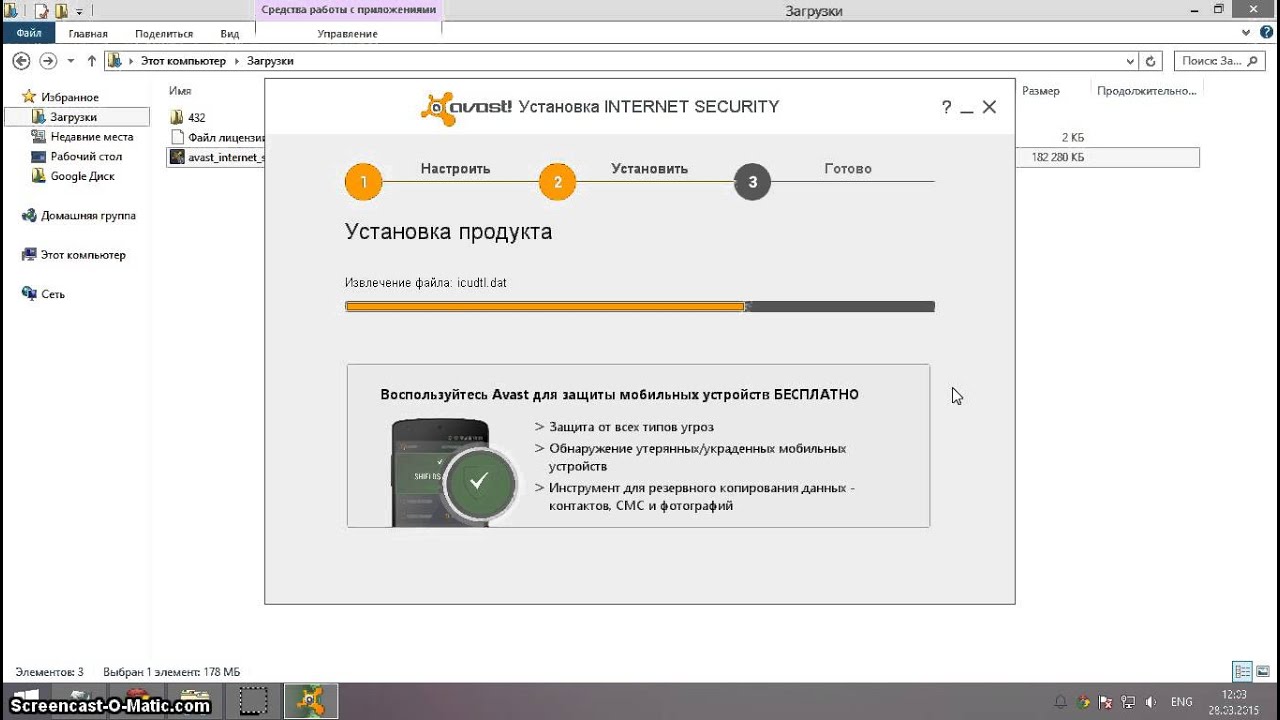The height and width of the screenshot is (720, 1280).
Task: Click step 1 circle of the installer
Action: click(364, 182)
